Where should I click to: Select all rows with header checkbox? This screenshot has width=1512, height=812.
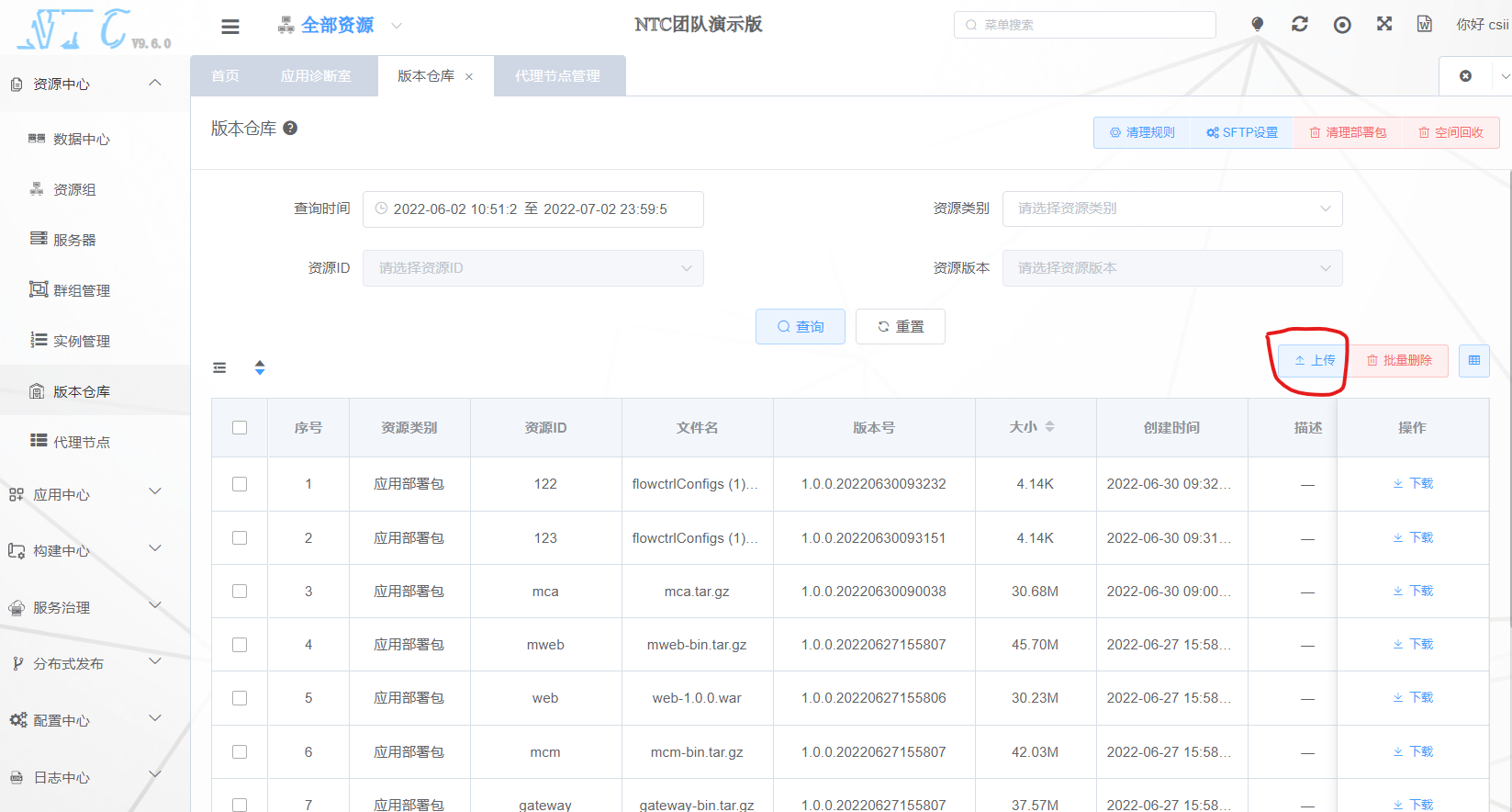click(x=240, y=428)
